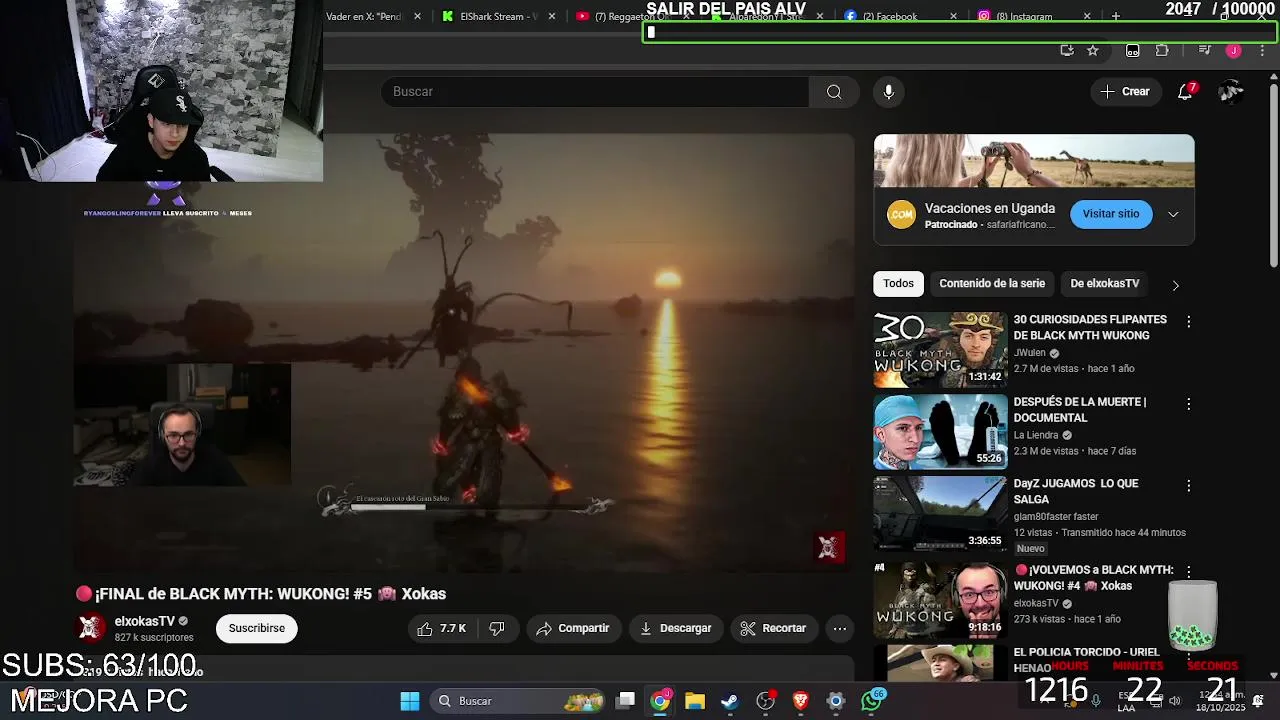Click the YouTube search magnifier button
The width and height of the screenshot is (1280, 720).
[834, 91]
